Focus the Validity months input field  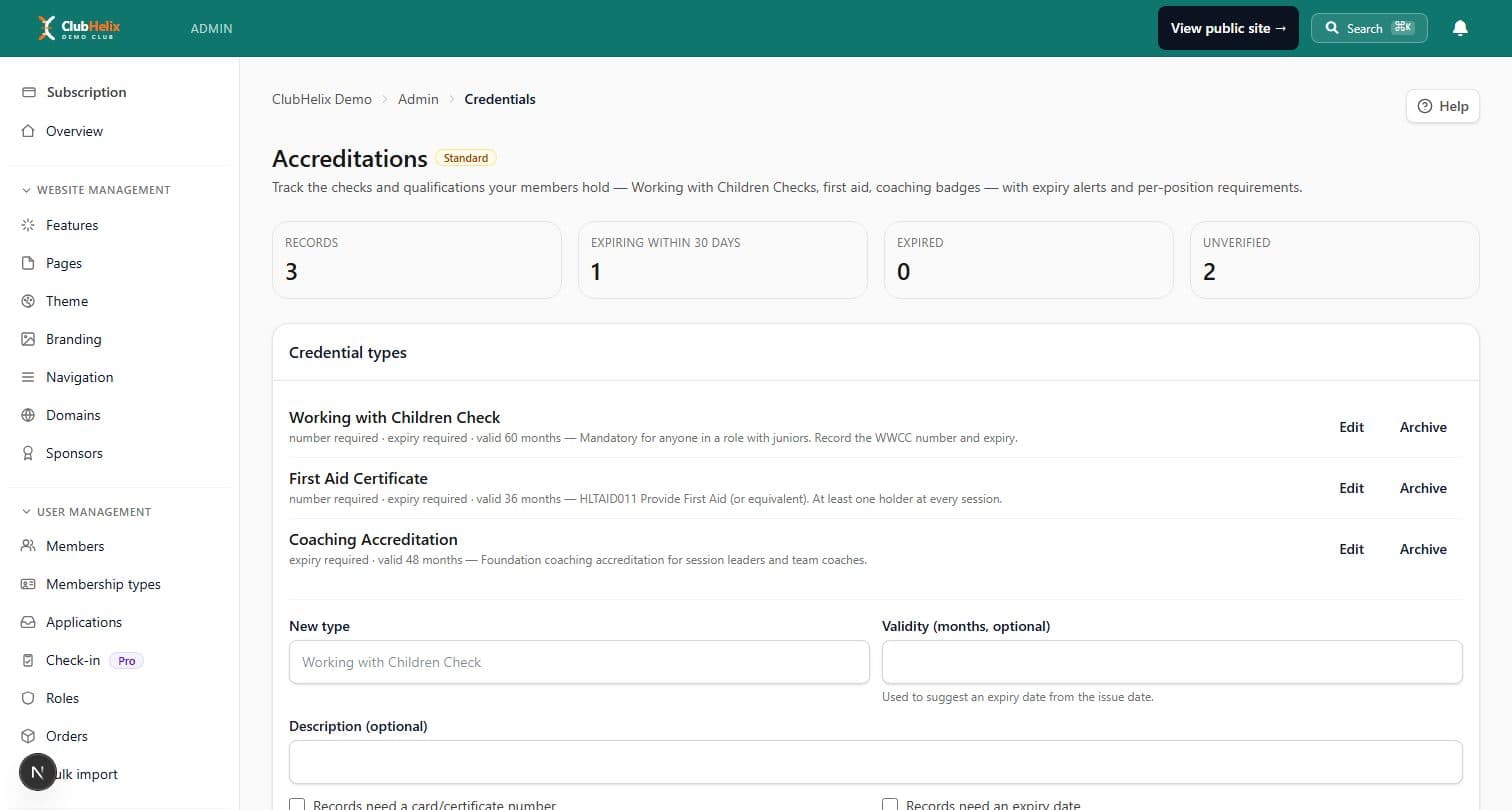(1172, 662)
